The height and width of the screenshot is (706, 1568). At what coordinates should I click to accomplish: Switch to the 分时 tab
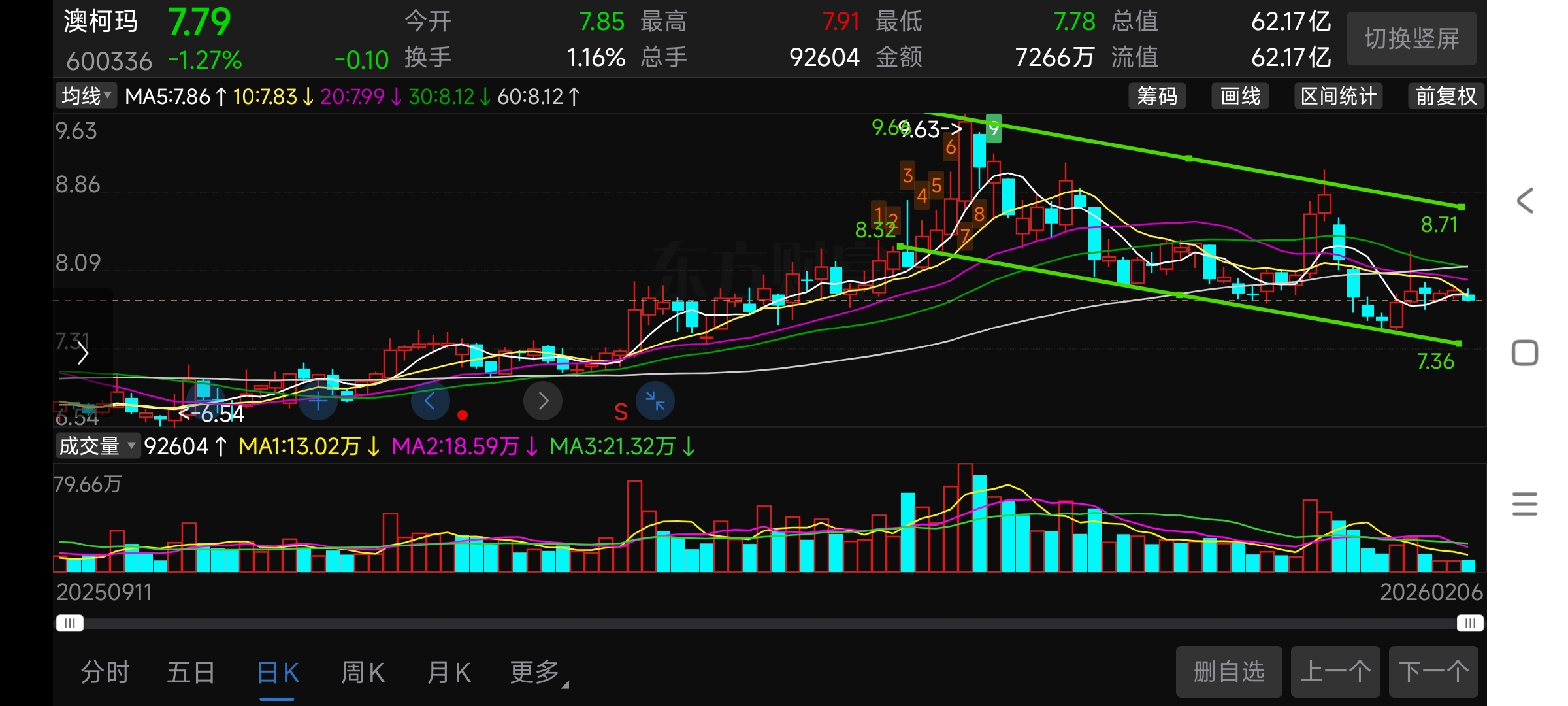click(x=105, y=672)
